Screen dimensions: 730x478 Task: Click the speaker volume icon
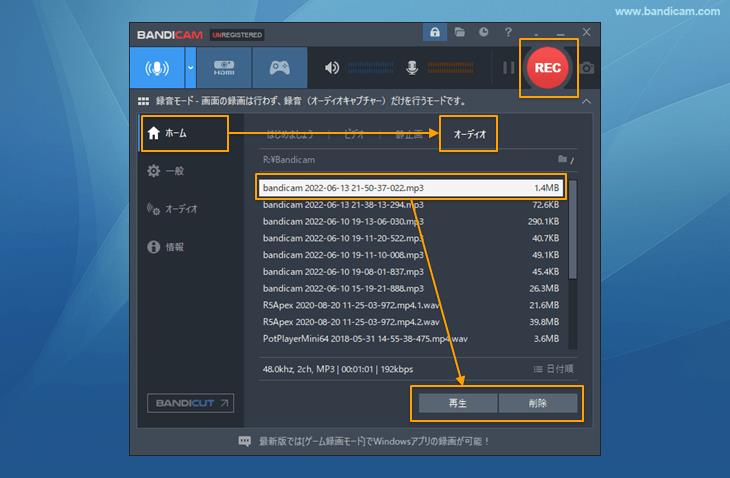[x=331, y=68]
